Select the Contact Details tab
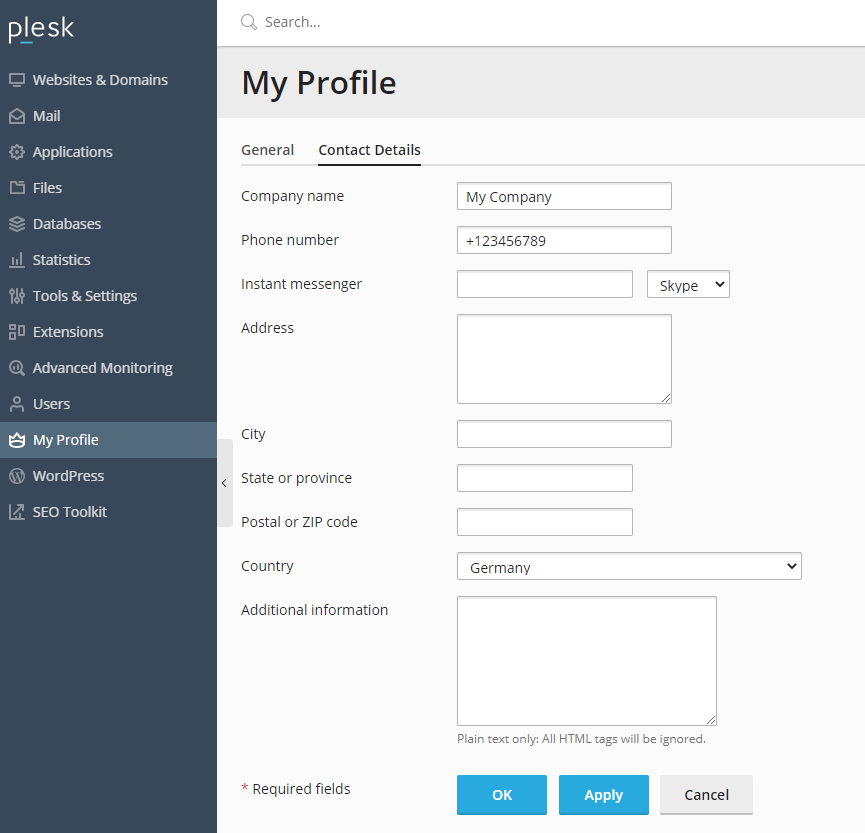 pos(369,150)
